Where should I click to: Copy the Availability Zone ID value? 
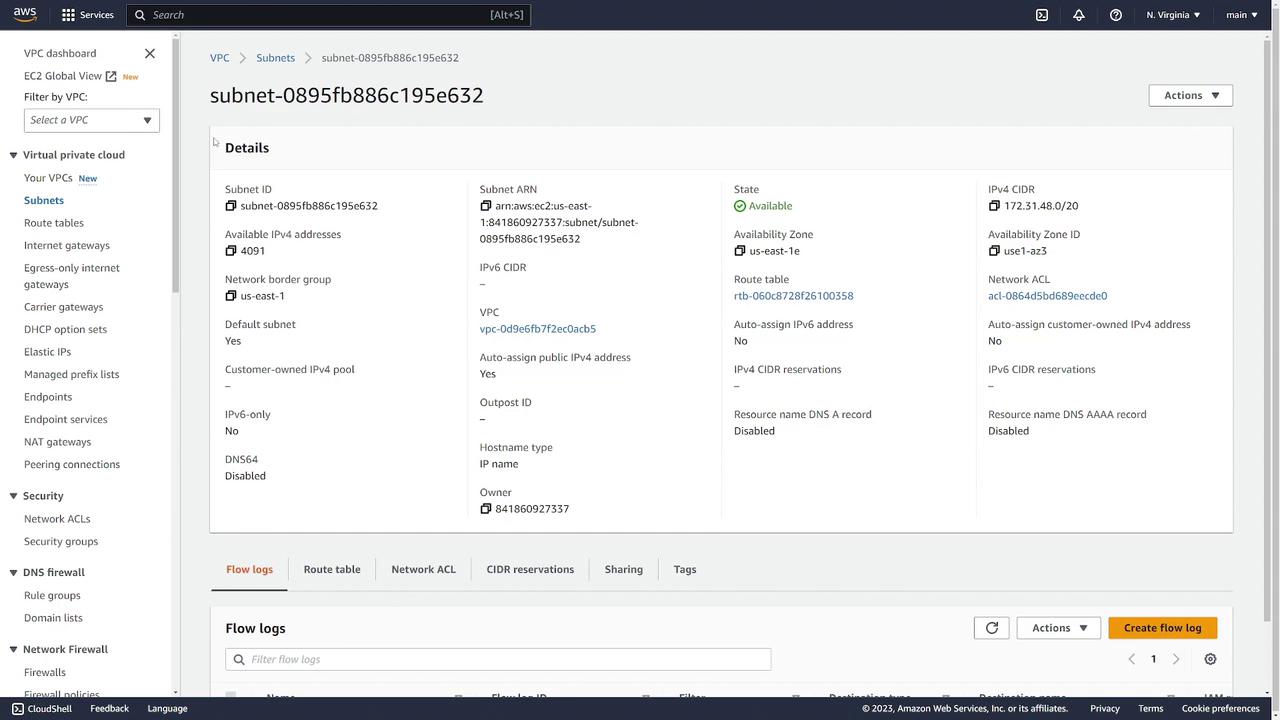(x=994, y=251)
